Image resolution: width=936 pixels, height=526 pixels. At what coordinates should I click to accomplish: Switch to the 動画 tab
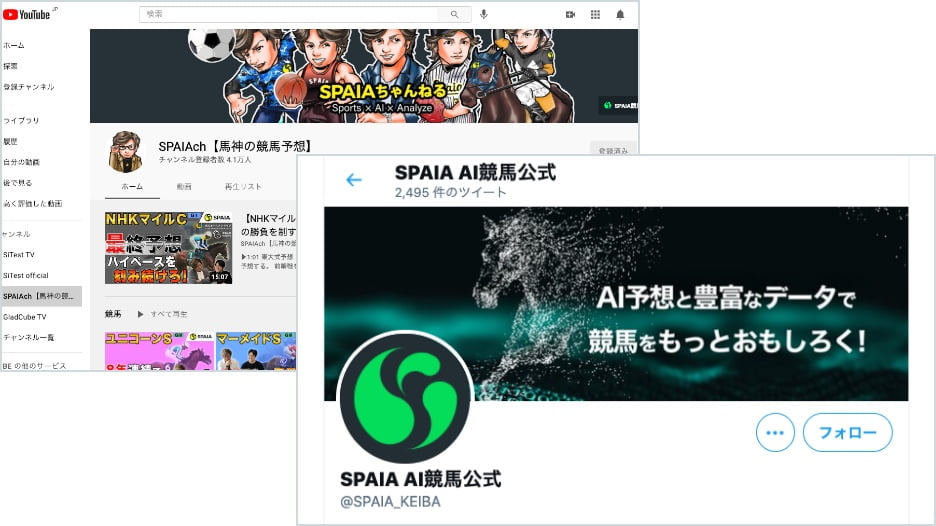[184, 187]
